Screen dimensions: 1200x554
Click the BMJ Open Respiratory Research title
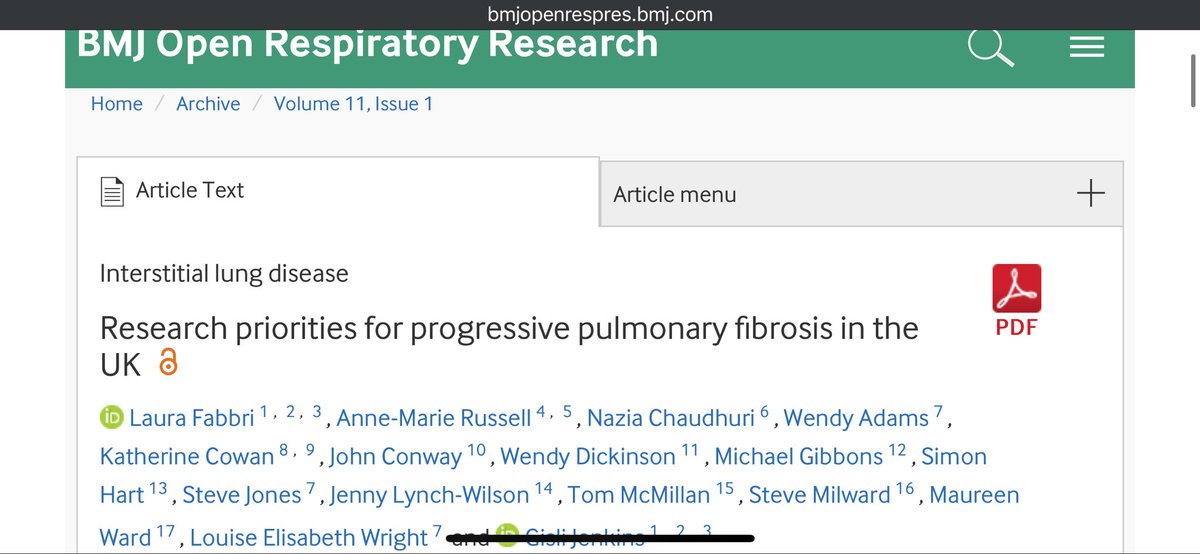coord(368,43)
